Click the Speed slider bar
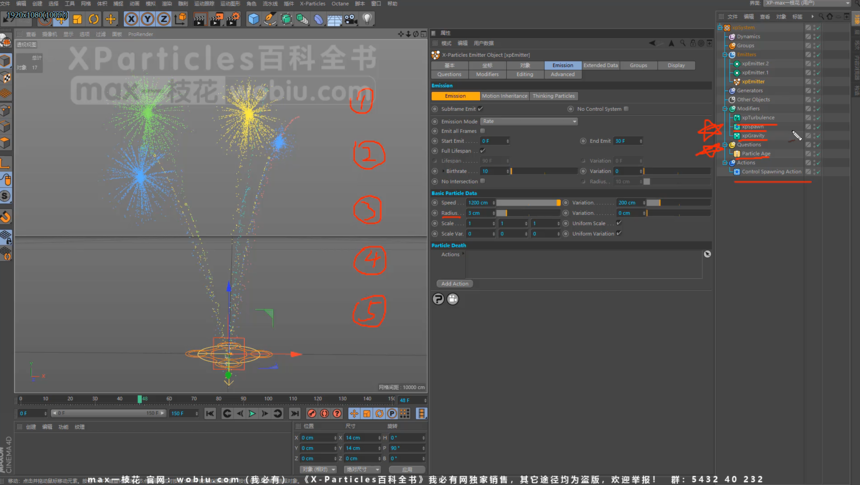This screenshot has width=860, height=485. pyautogui.click(x=529, y=202)
